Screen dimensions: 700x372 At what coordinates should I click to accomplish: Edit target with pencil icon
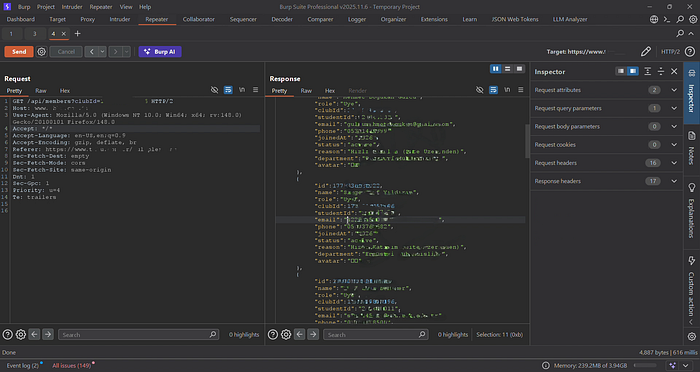click(x=646, y=52)
